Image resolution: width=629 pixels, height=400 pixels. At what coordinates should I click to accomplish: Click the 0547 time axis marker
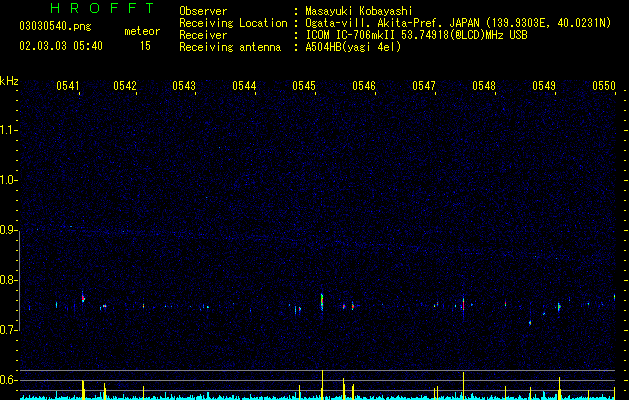[424, 86]
